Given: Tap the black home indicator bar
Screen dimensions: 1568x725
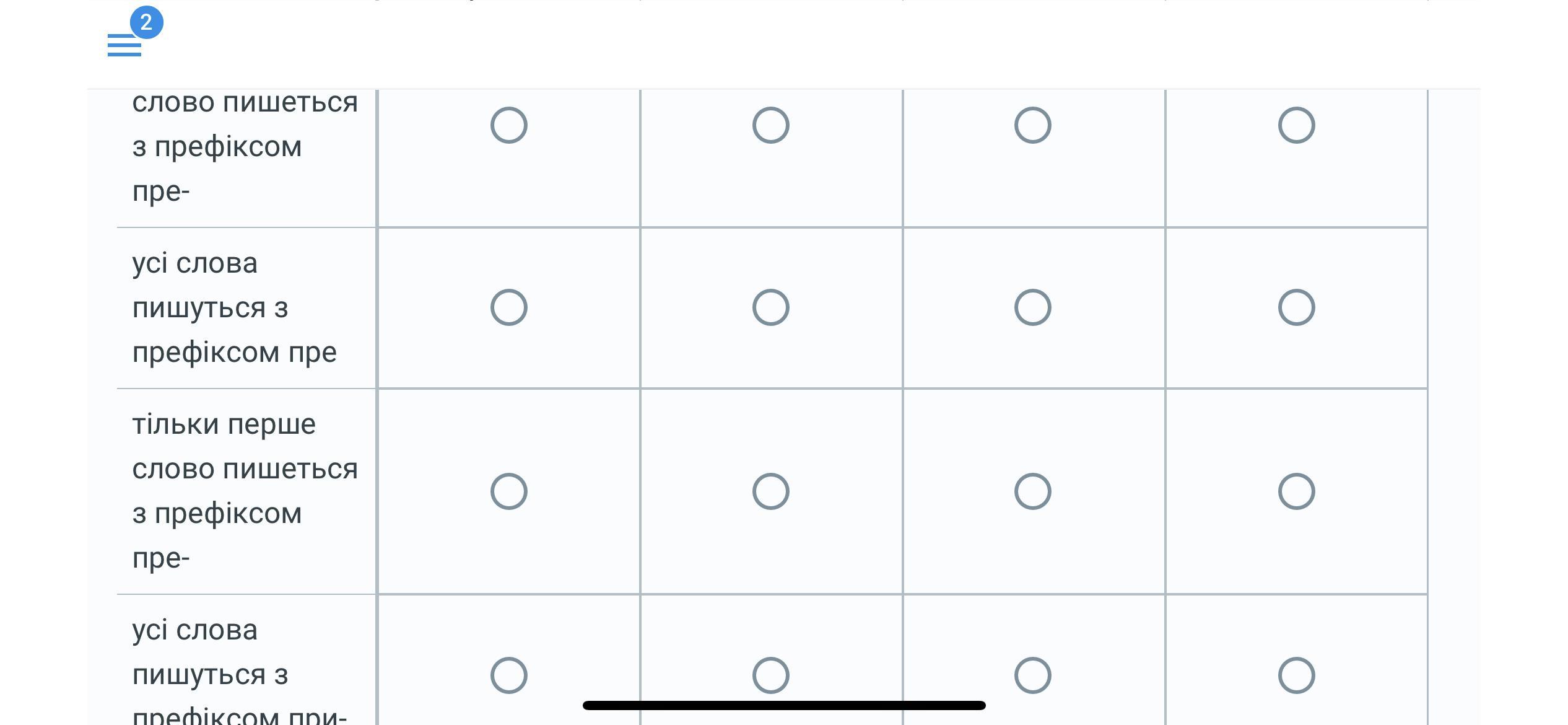Looking at the screenshot, I should click(x=784, y=705).
